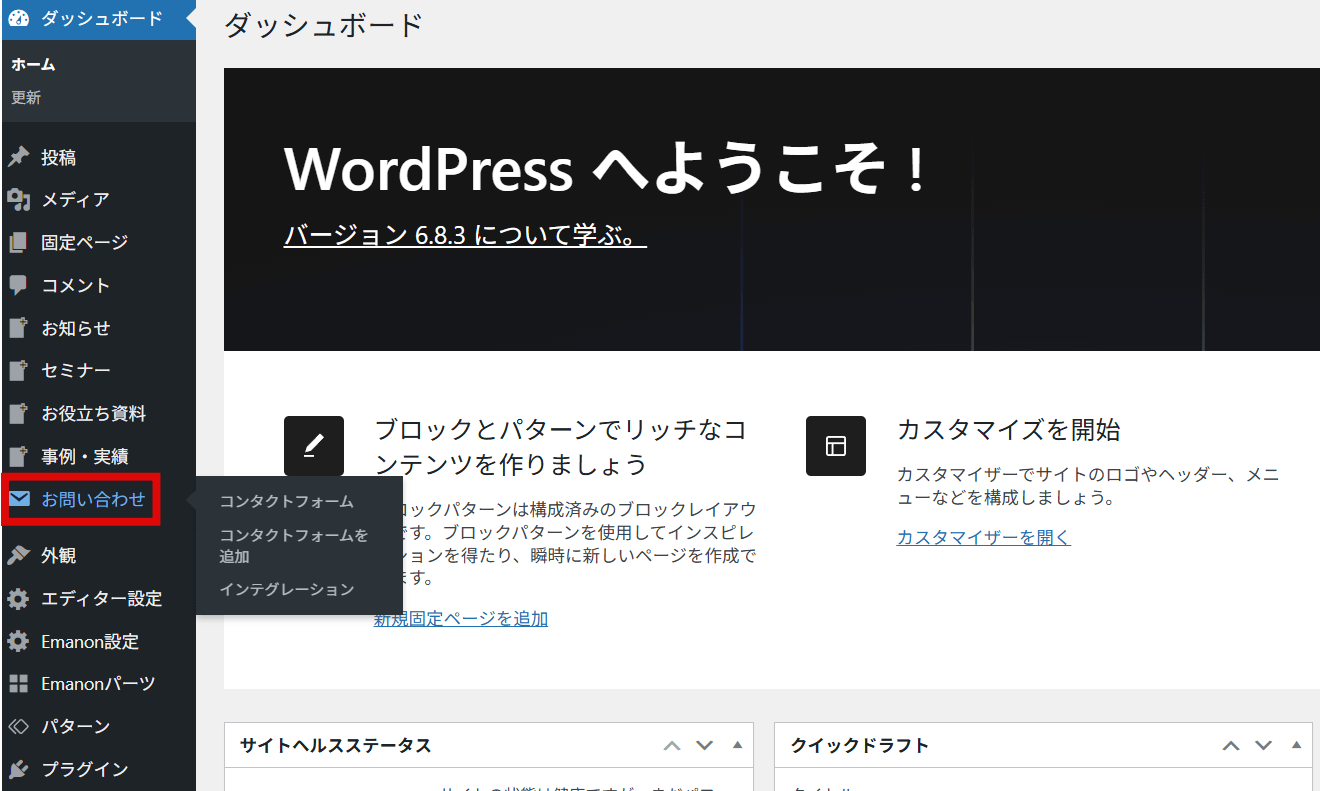Move クイックドラフト panel up with the chevron
Screen dimensions: 1320x791
(1231, 746)
